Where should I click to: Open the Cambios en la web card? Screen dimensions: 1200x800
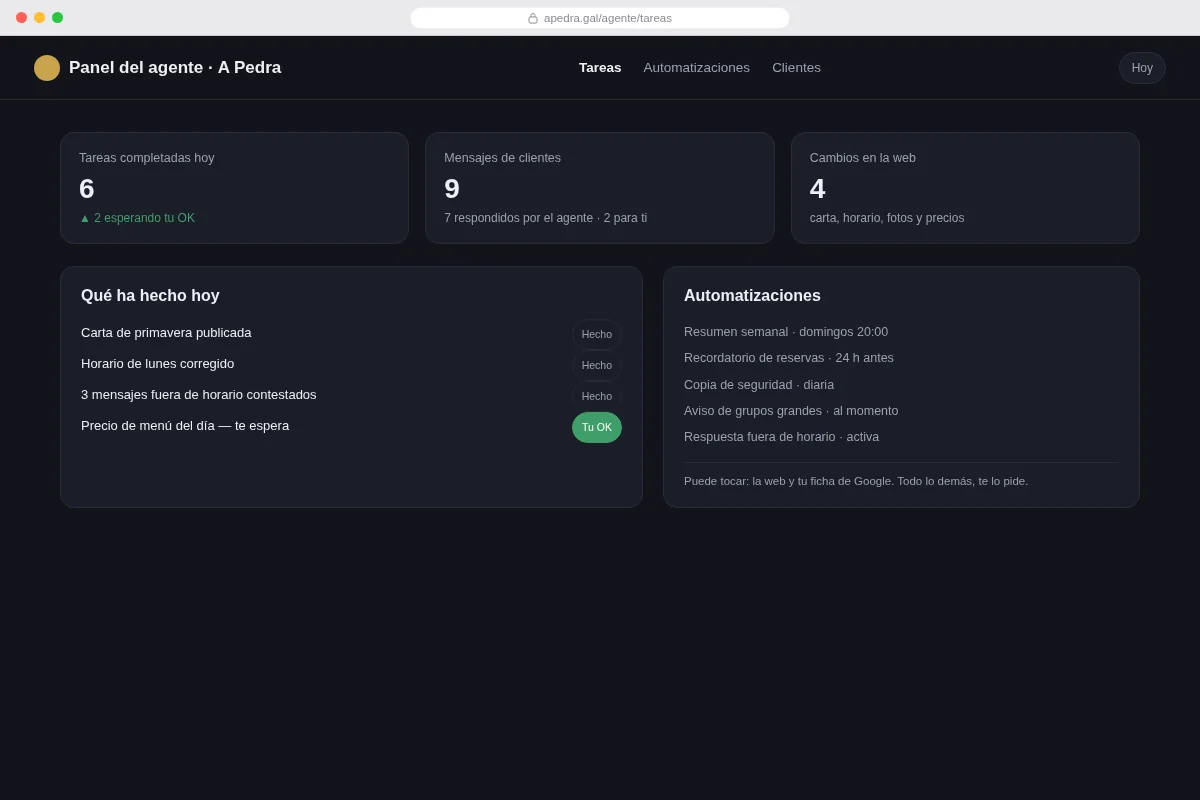tap(965, 188)
